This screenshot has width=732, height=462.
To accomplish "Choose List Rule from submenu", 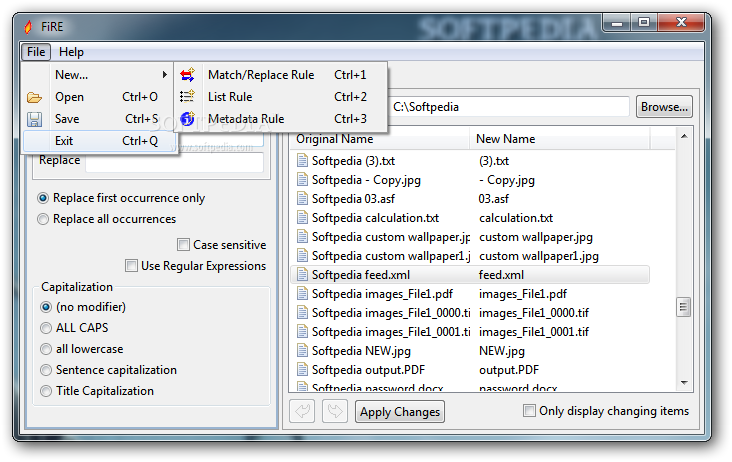I will pos(280,97).
